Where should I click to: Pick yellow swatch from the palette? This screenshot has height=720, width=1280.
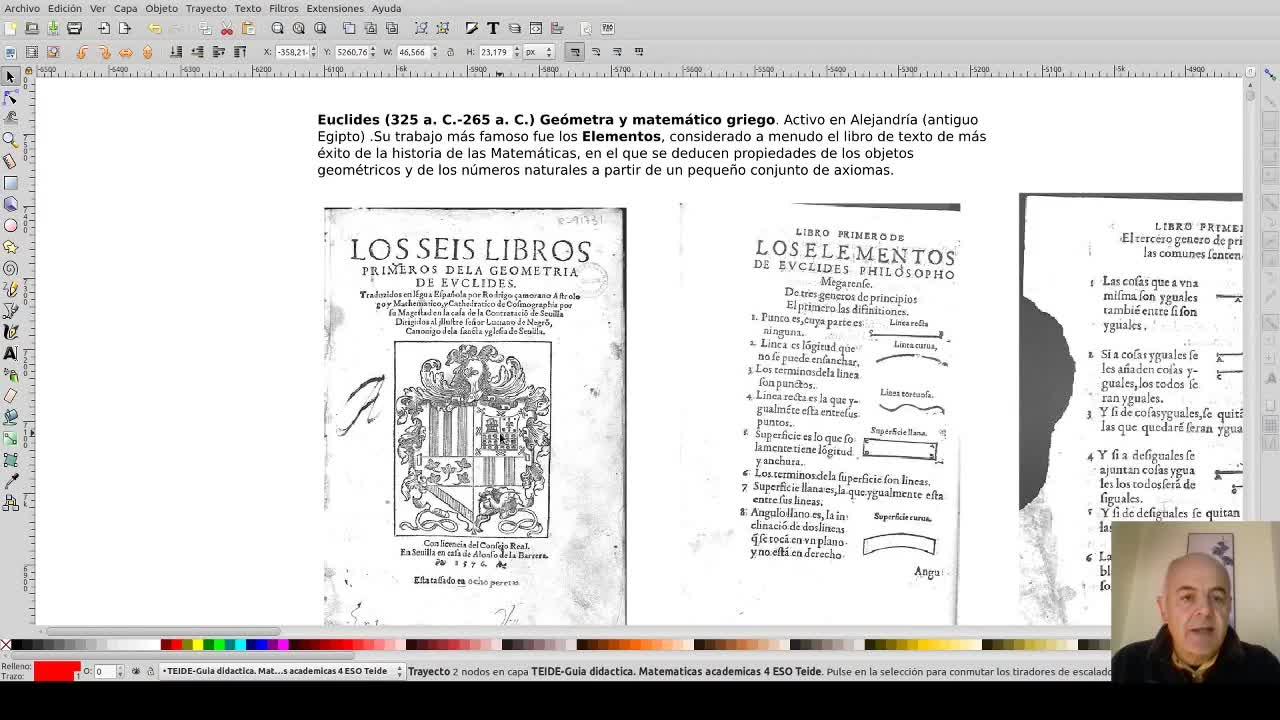(197, 645)
